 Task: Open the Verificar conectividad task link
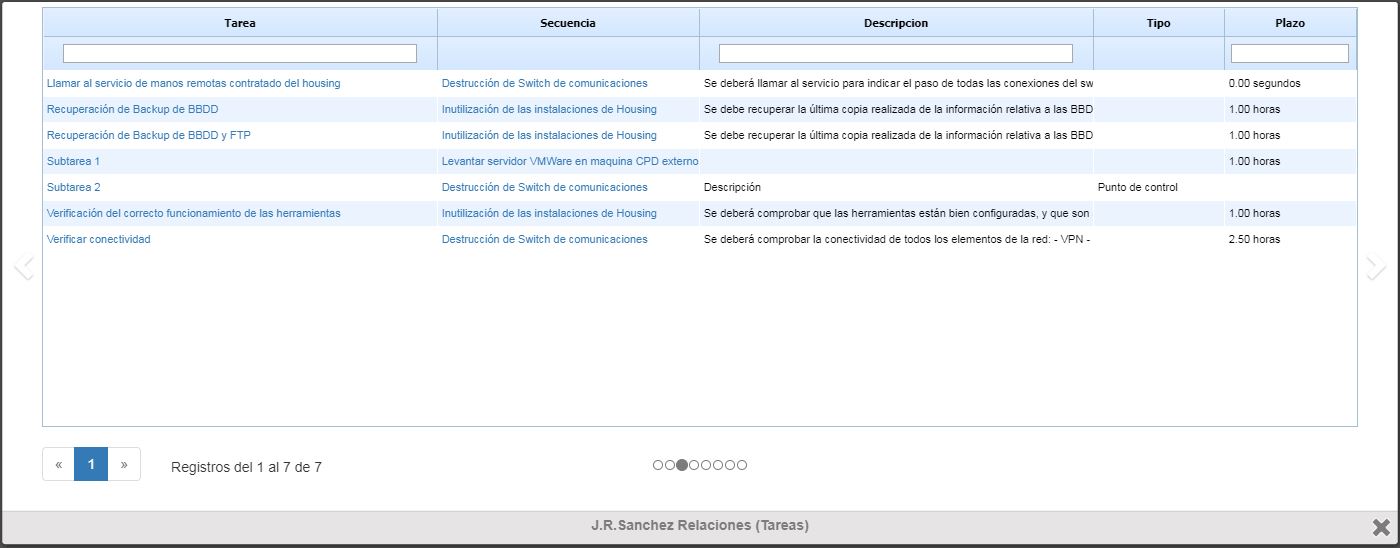pos(99,239)
